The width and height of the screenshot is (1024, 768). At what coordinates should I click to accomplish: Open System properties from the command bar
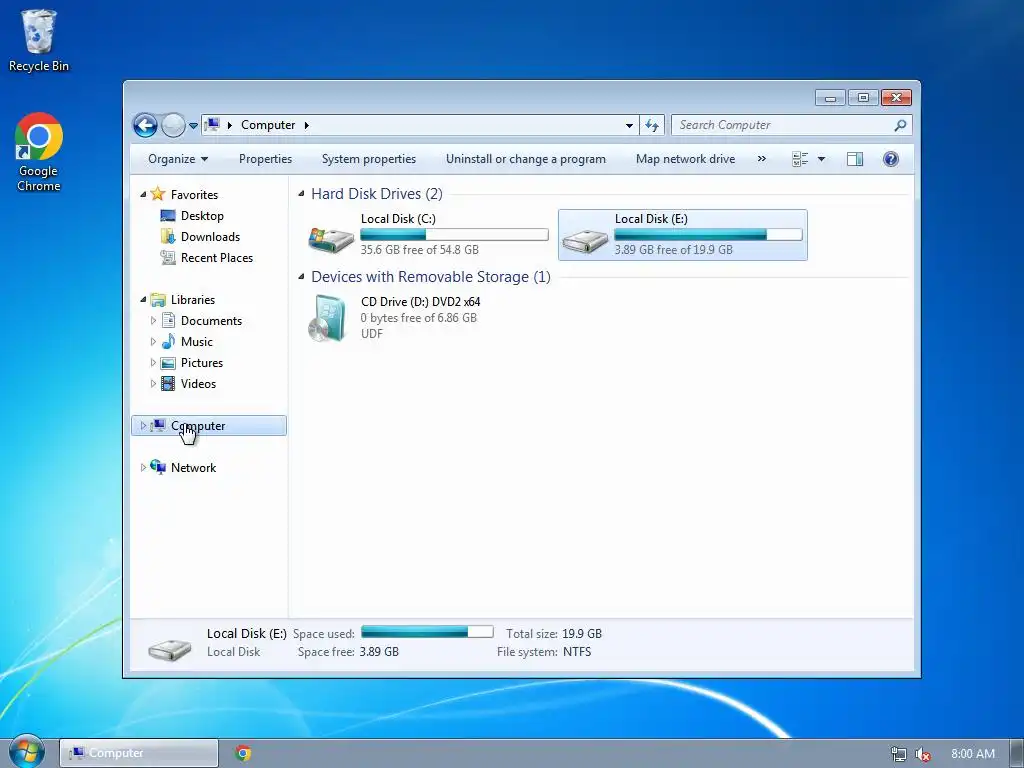369,159
